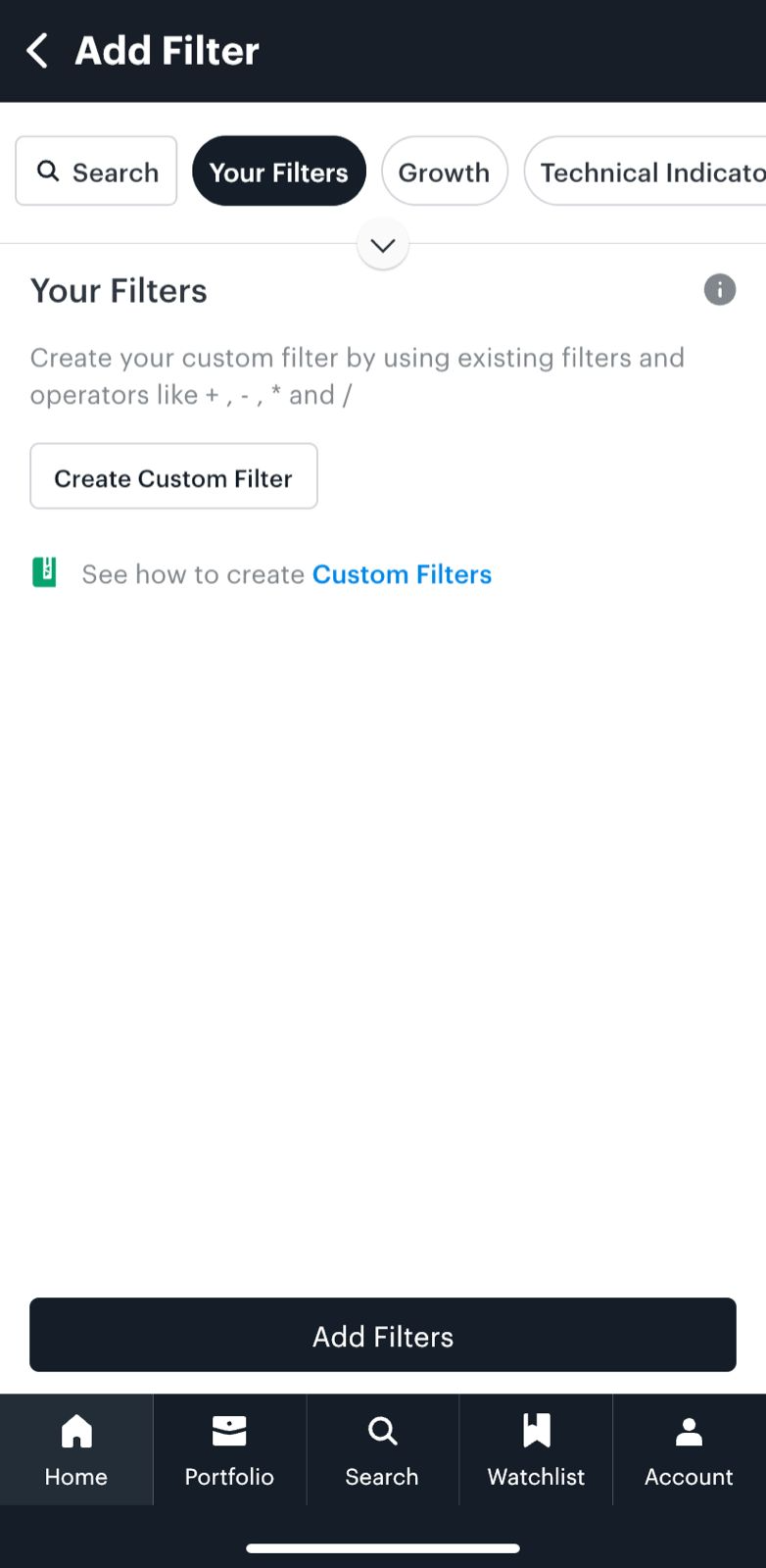Select the Your Filters category chip
This screenshot has width=766, height=1568.
click(278, 171)
